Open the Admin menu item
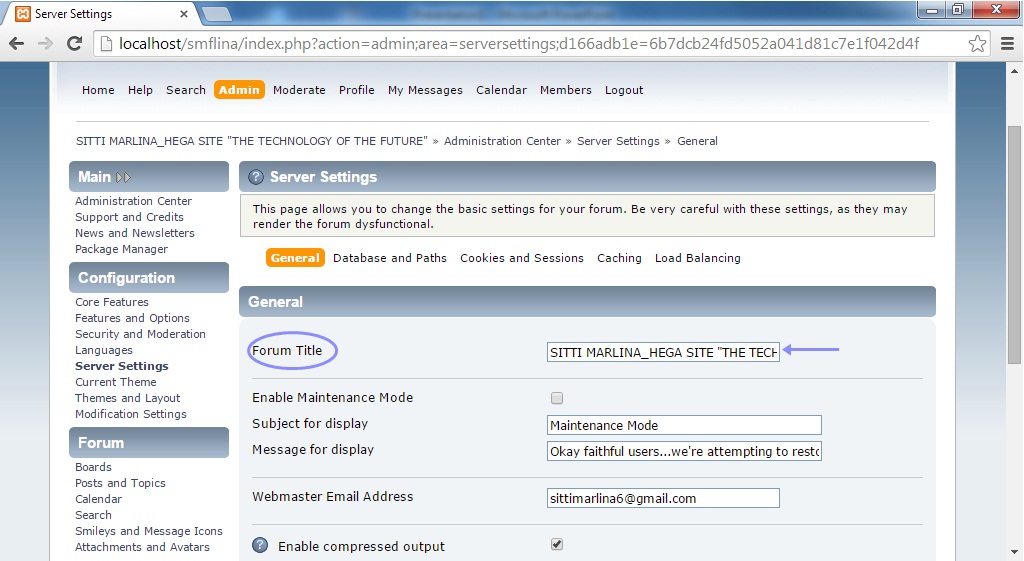 coord(239,90)
